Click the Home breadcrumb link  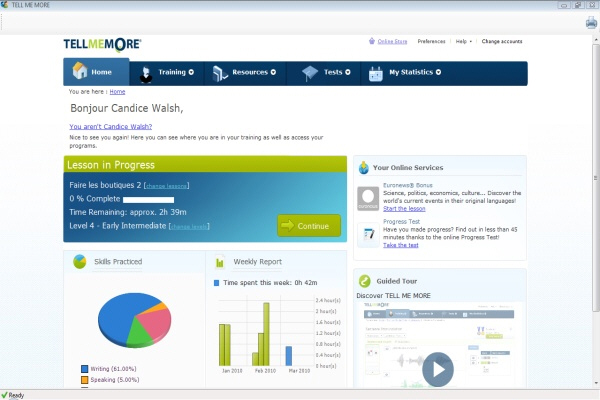tap(117, 91)
